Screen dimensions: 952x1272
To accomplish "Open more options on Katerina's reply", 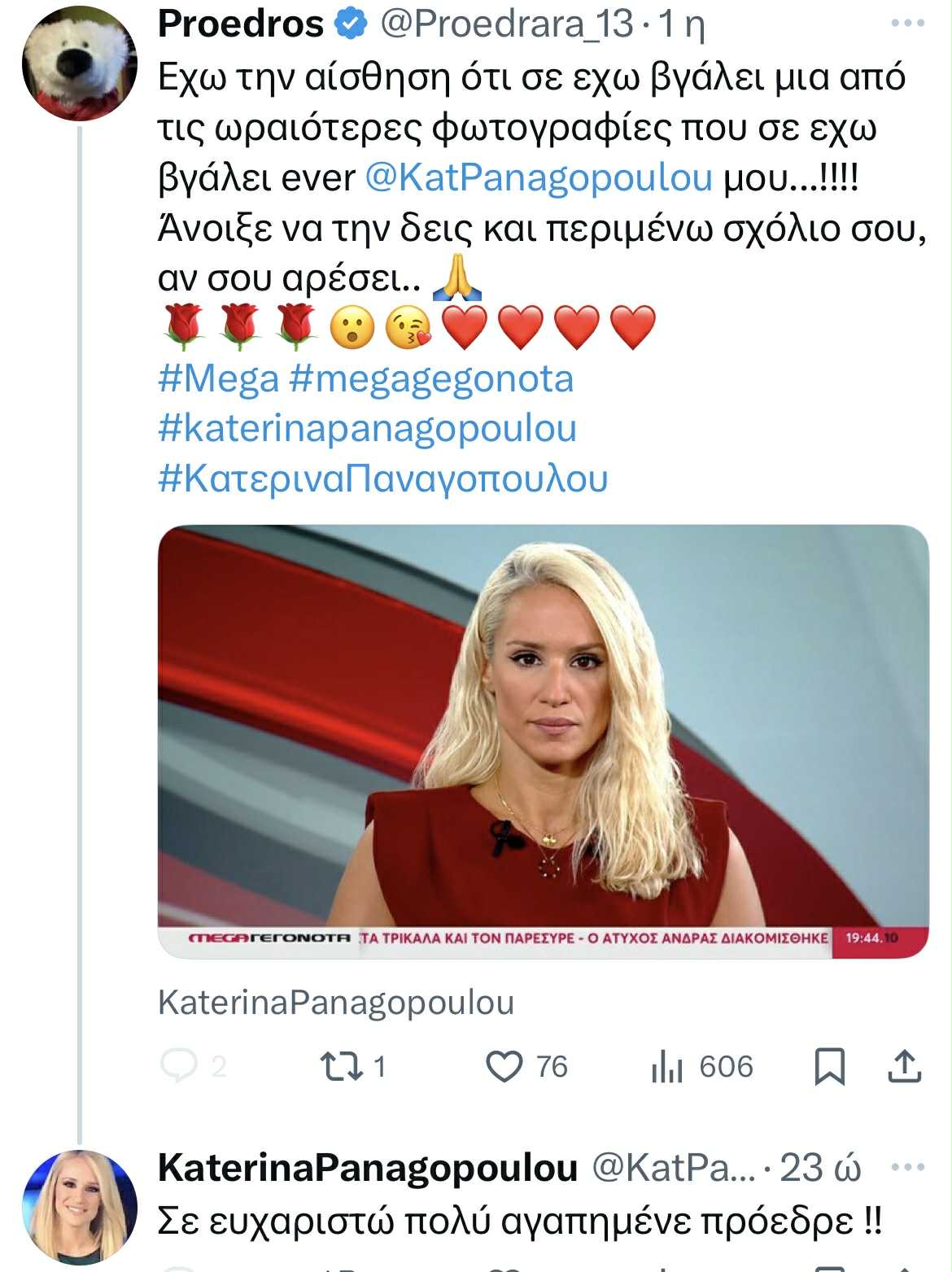I will (x=908, y=1168).
